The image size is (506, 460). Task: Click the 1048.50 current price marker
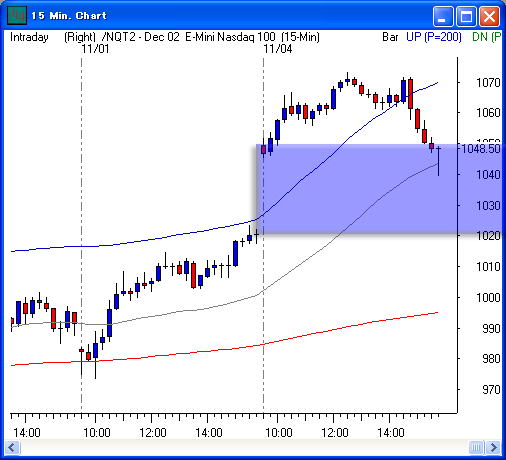click(x=481, y=148)
